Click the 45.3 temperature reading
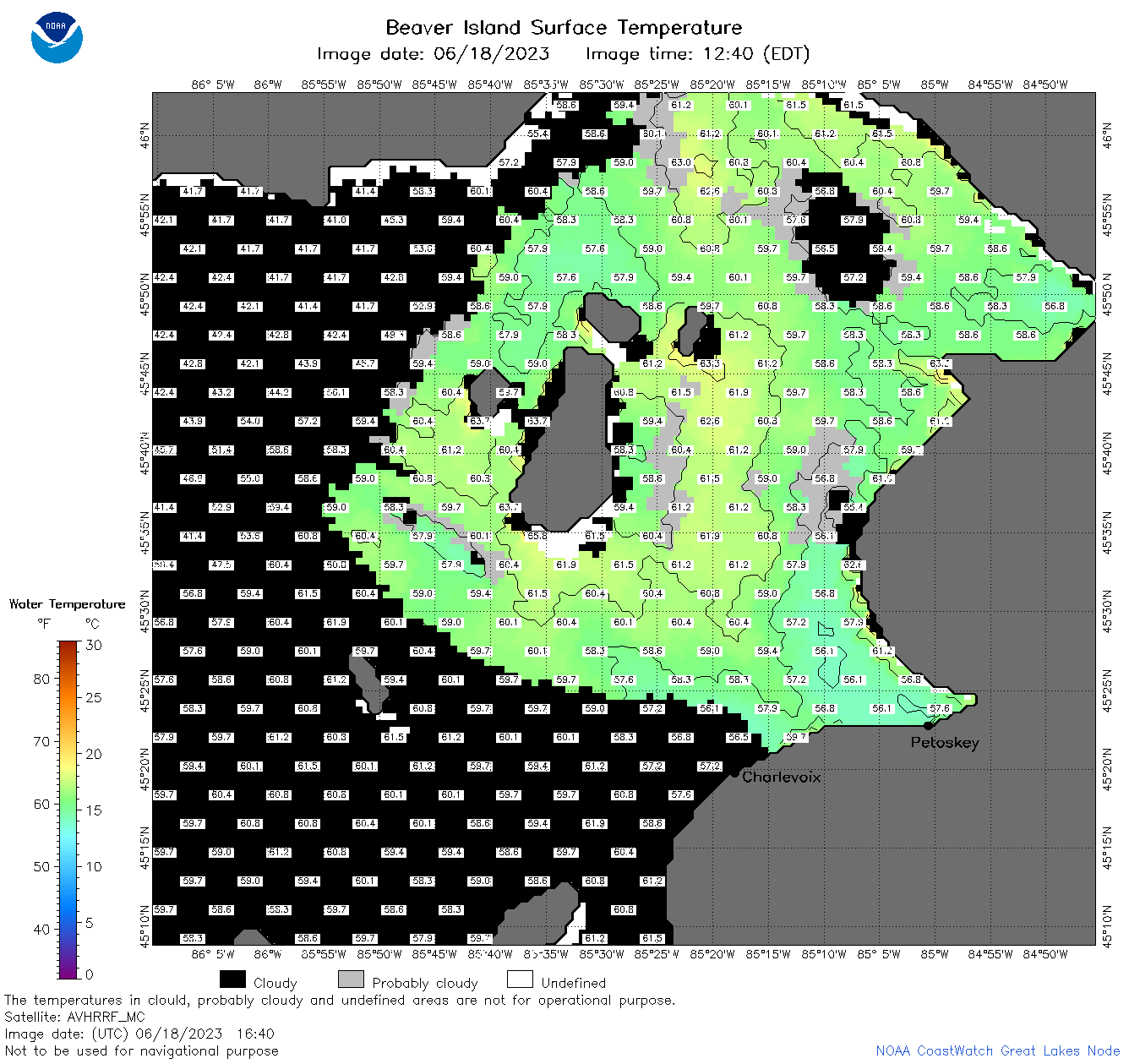 click(x=394, y=220)
